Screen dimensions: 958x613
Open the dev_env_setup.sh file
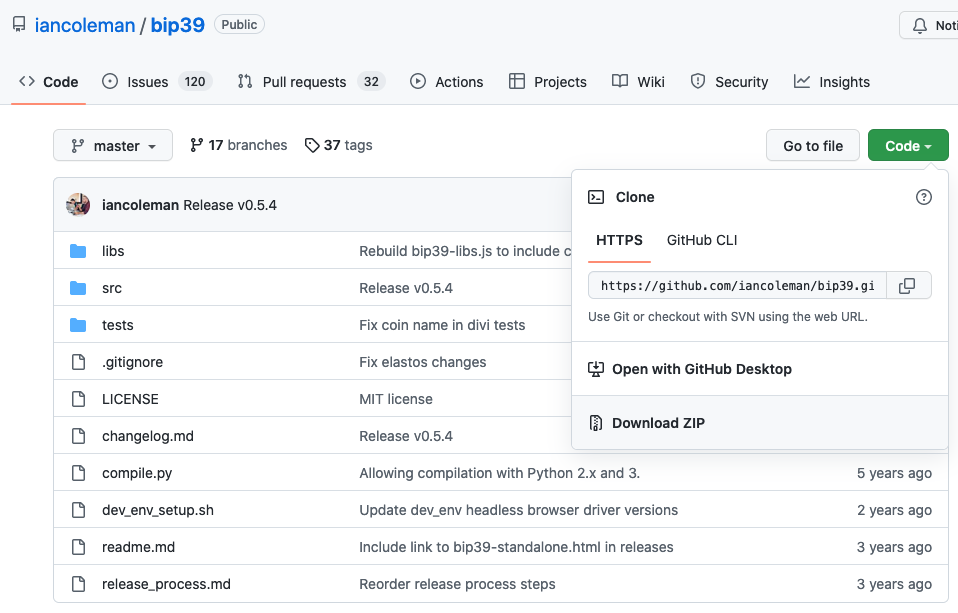tap(158, 510)
